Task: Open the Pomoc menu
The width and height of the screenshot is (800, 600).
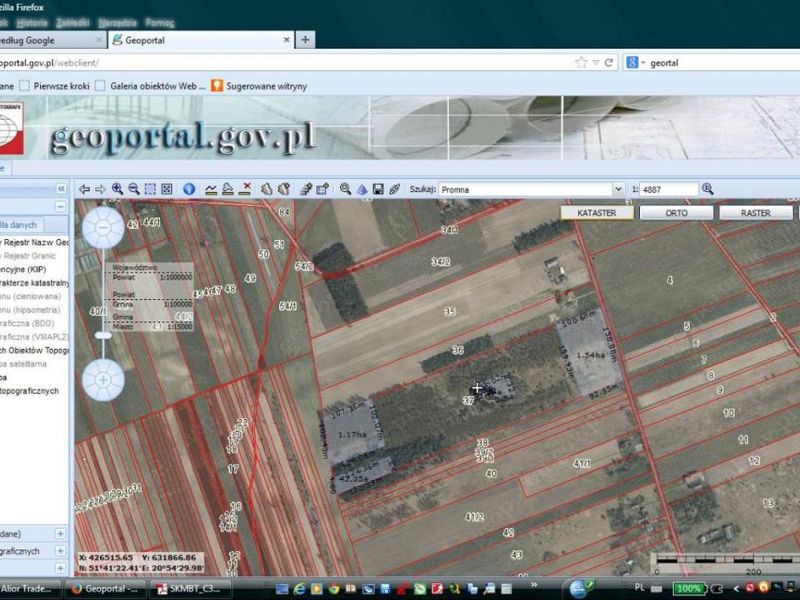Action: (160, 22)
